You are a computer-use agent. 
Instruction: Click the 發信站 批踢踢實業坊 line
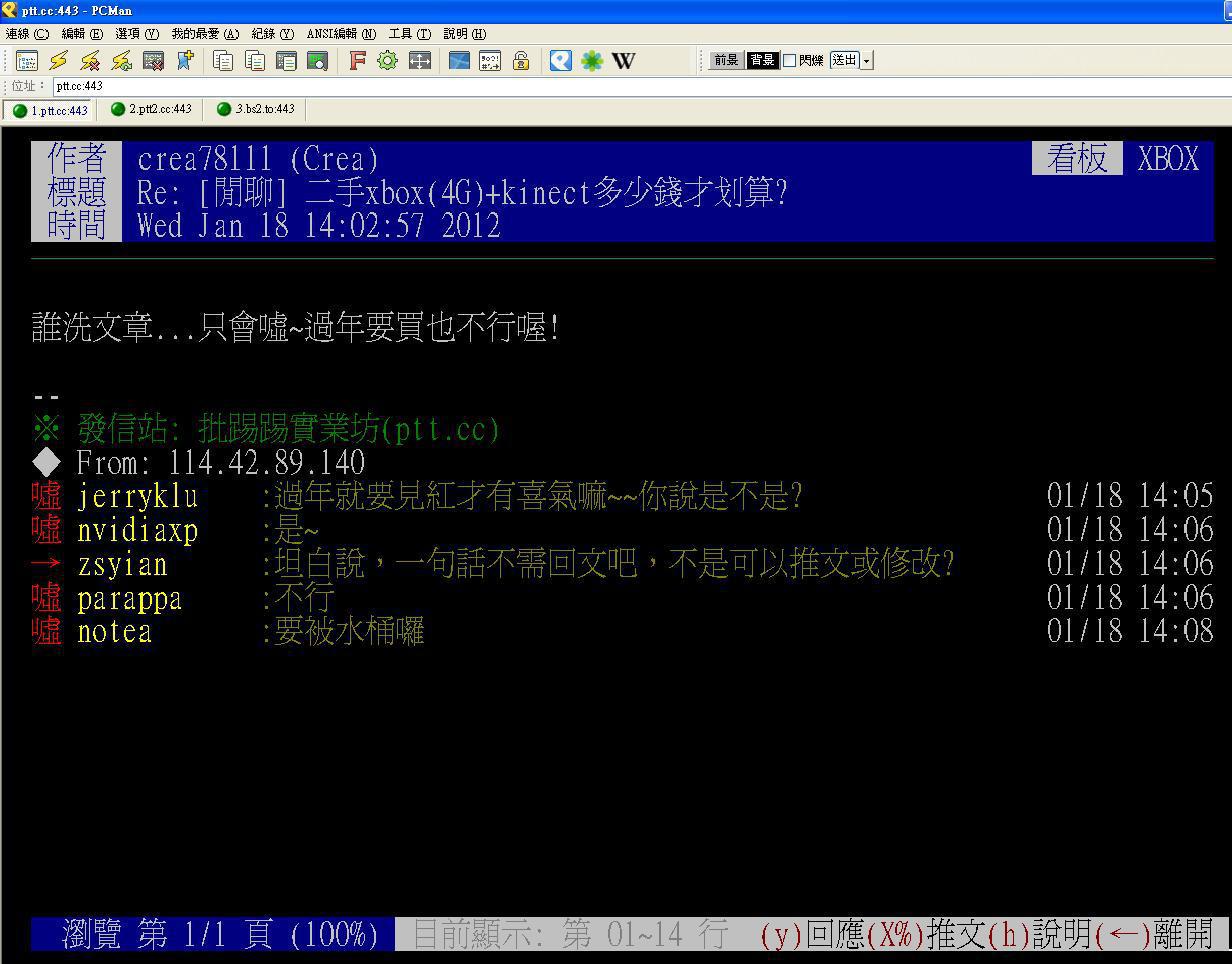click(x=266, y=429)
